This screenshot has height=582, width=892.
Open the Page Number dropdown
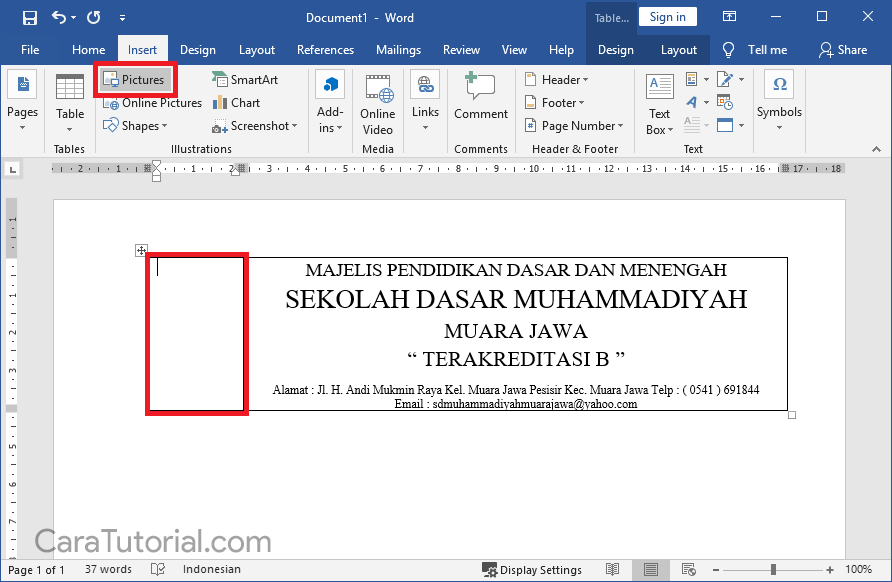tap(573, 126)
